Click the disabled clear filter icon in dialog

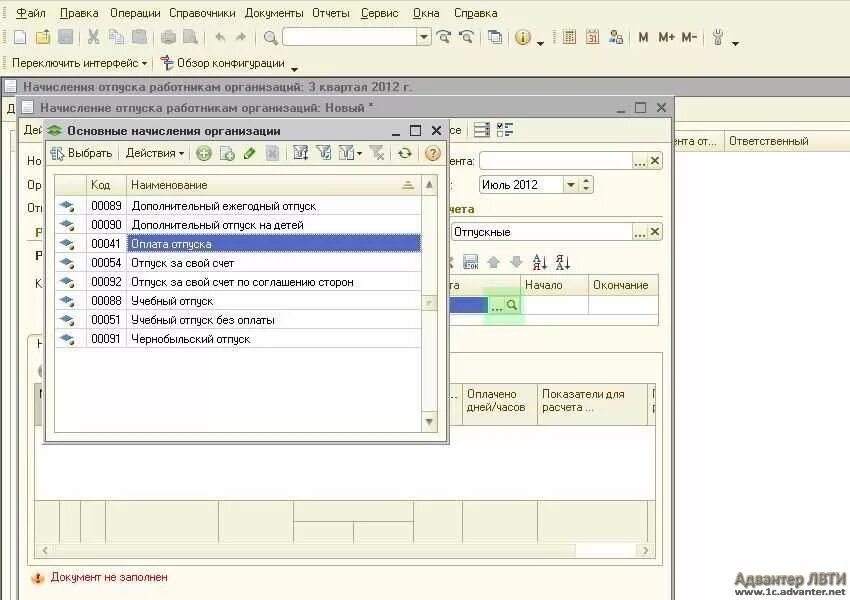pos(377,154)
